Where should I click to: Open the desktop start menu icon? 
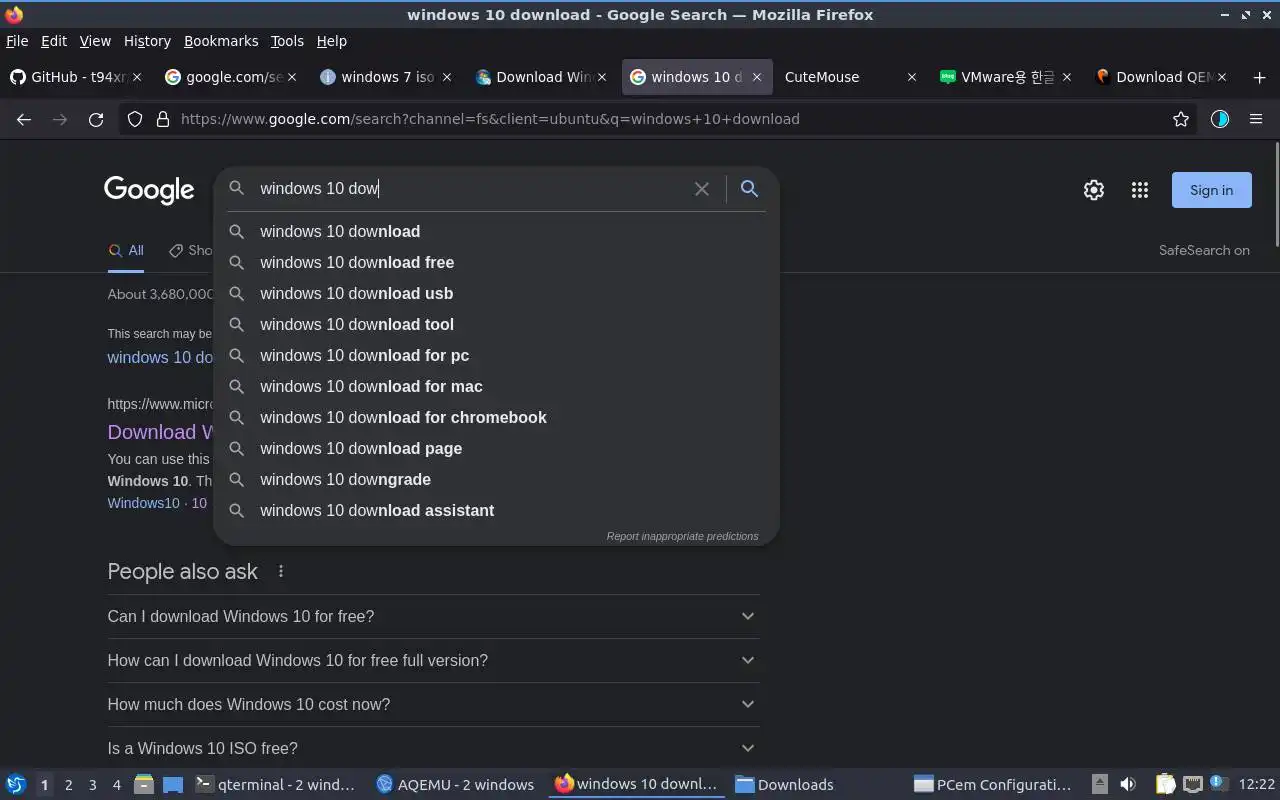pyautogui.click(x=15, y=784)
